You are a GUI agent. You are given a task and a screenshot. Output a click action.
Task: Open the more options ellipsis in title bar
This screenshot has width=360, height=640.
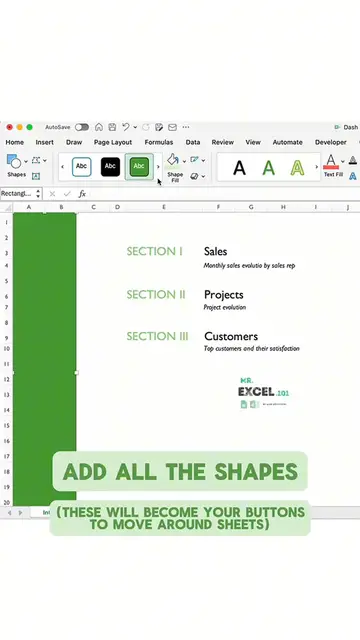point(186,127)
